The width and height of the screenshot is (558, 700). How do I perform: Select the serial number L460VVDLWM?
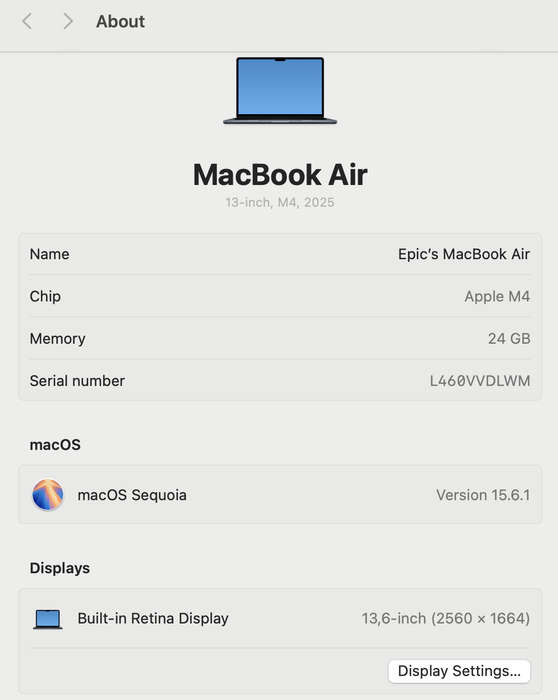480,381
